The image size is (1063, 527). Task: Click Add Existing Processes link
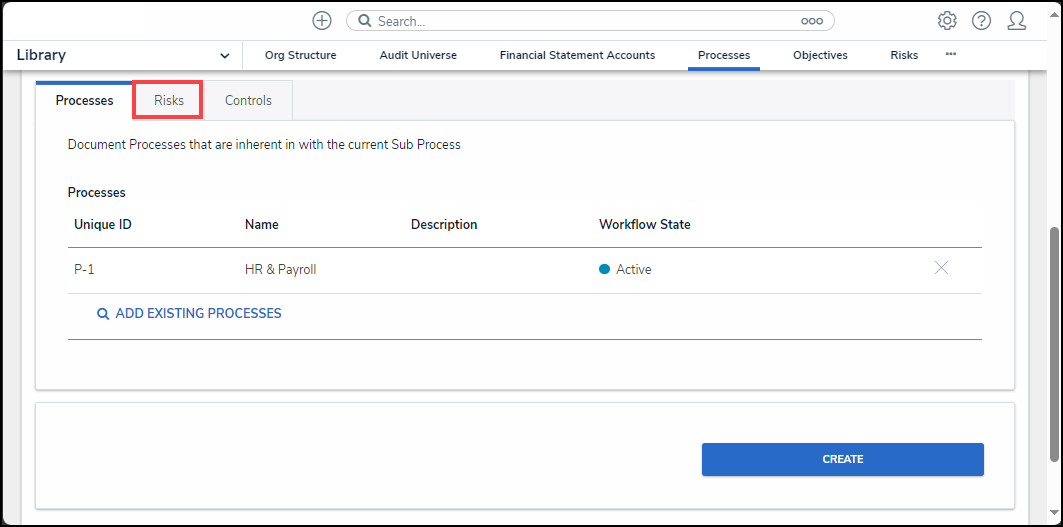click(198, 313)
